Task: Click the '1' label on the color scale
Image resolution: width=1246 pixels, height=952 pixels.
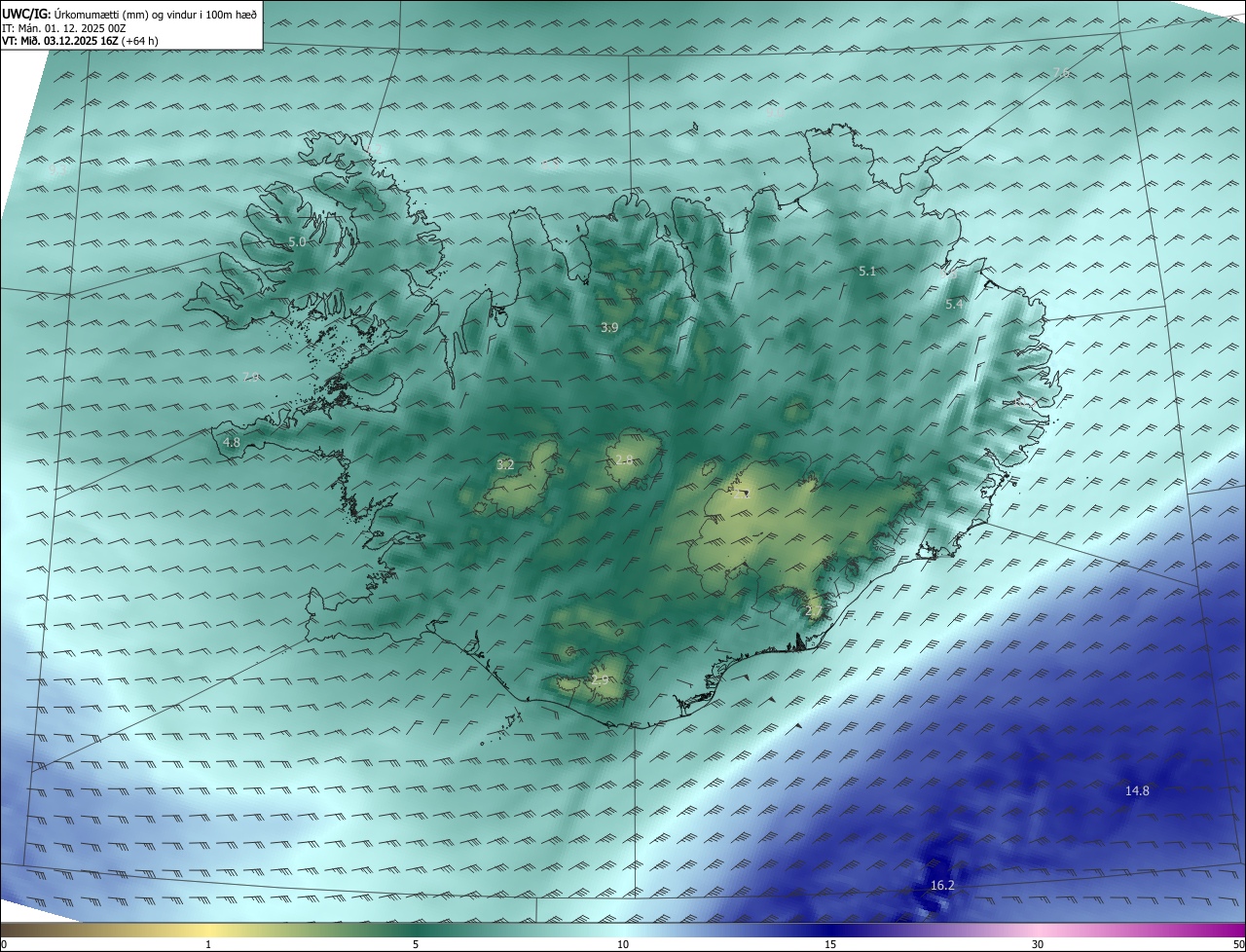Action: pos(208,944)
